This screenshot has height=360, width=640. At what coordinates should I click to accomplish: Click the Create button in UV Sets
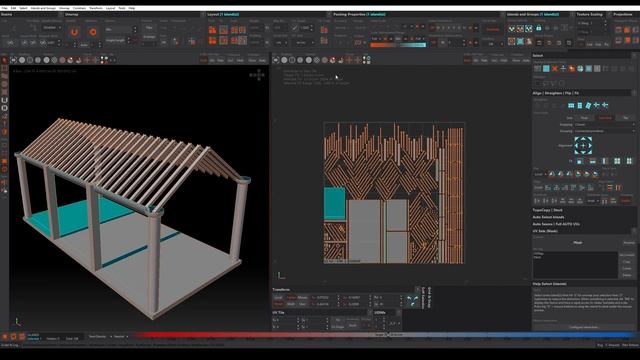tap(627, 269)
